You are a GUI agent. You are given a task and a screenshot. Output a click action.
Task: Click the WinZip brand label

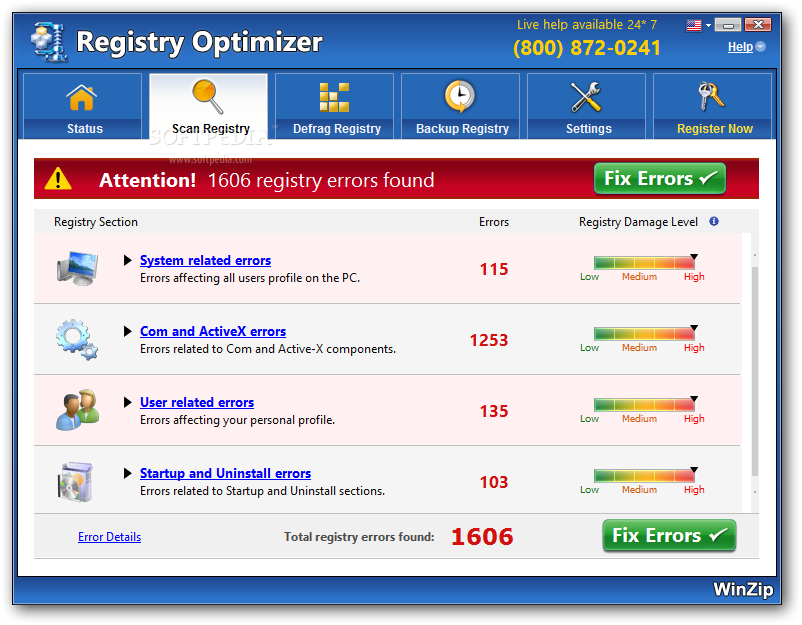tap(743, 589)
